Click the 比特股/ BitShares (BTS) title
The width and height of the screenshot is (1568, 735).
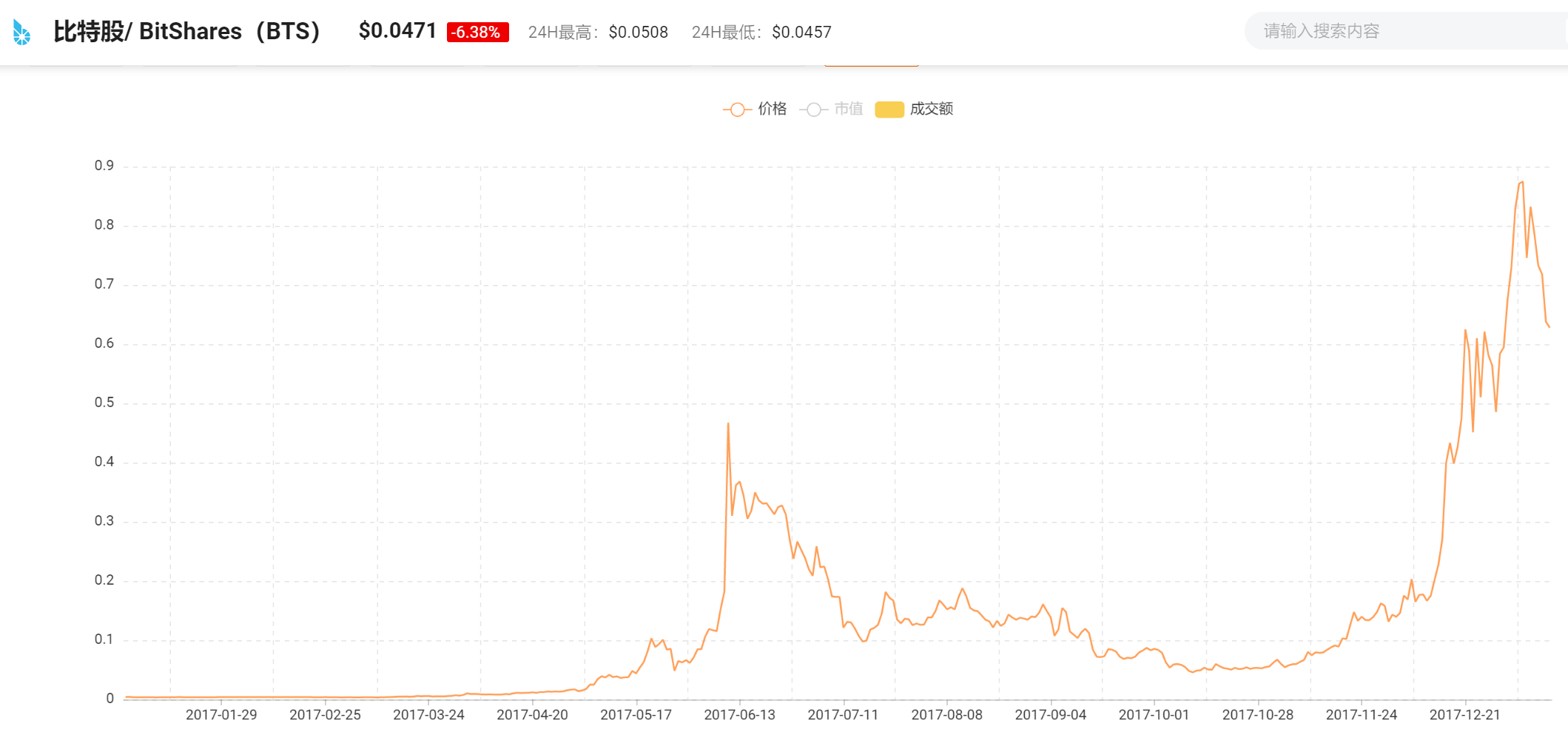tap(186, 31)
